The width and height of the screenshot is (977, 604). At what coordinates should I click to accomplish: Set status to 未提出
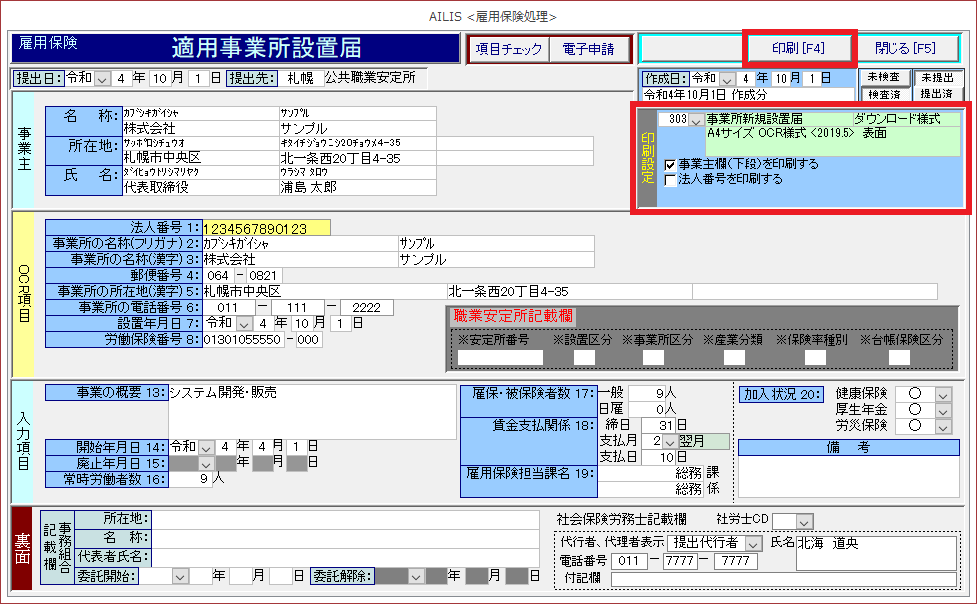pos(937,77)
